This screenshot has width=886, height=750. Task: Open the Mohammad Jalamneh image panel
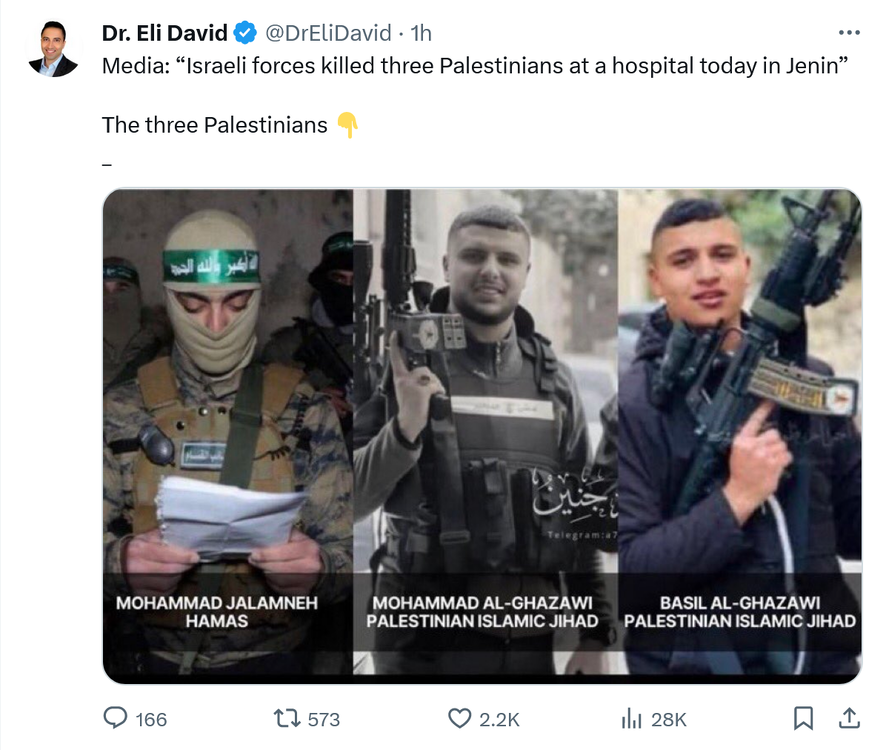(x=228, y=432)
